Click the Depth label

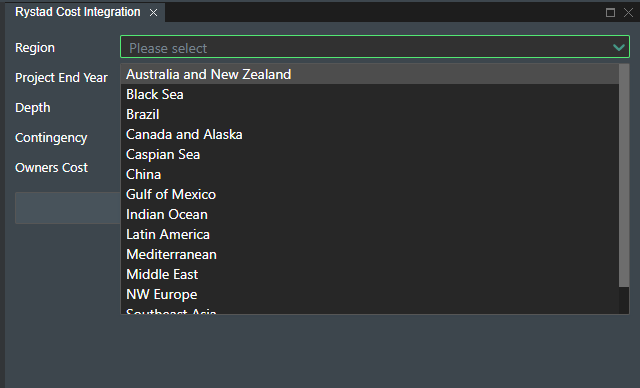click(x=33, y=108)
